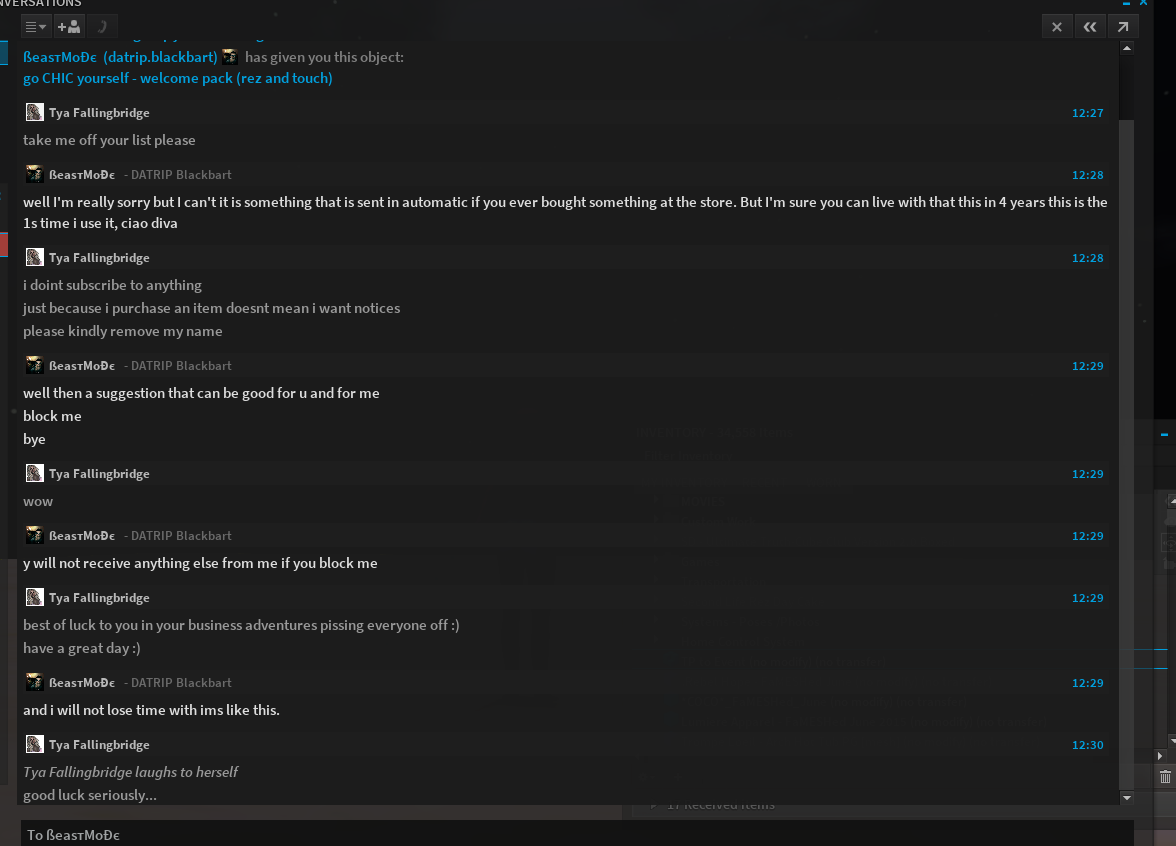Click the ßeasтMoÐє (datrip.blackbart) name link
Viewport: 1176px width, 846px height.
pyautogui.click(x=120, y=57)
